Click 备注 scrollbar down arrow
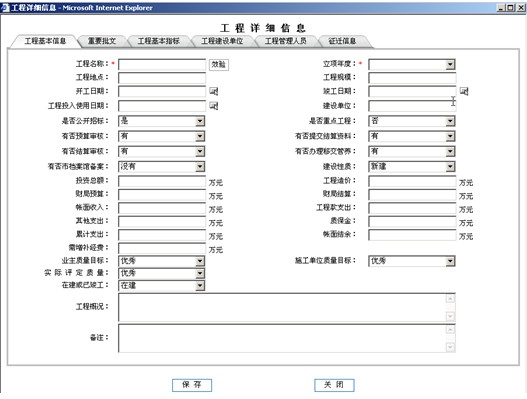 tap(450, 347)
